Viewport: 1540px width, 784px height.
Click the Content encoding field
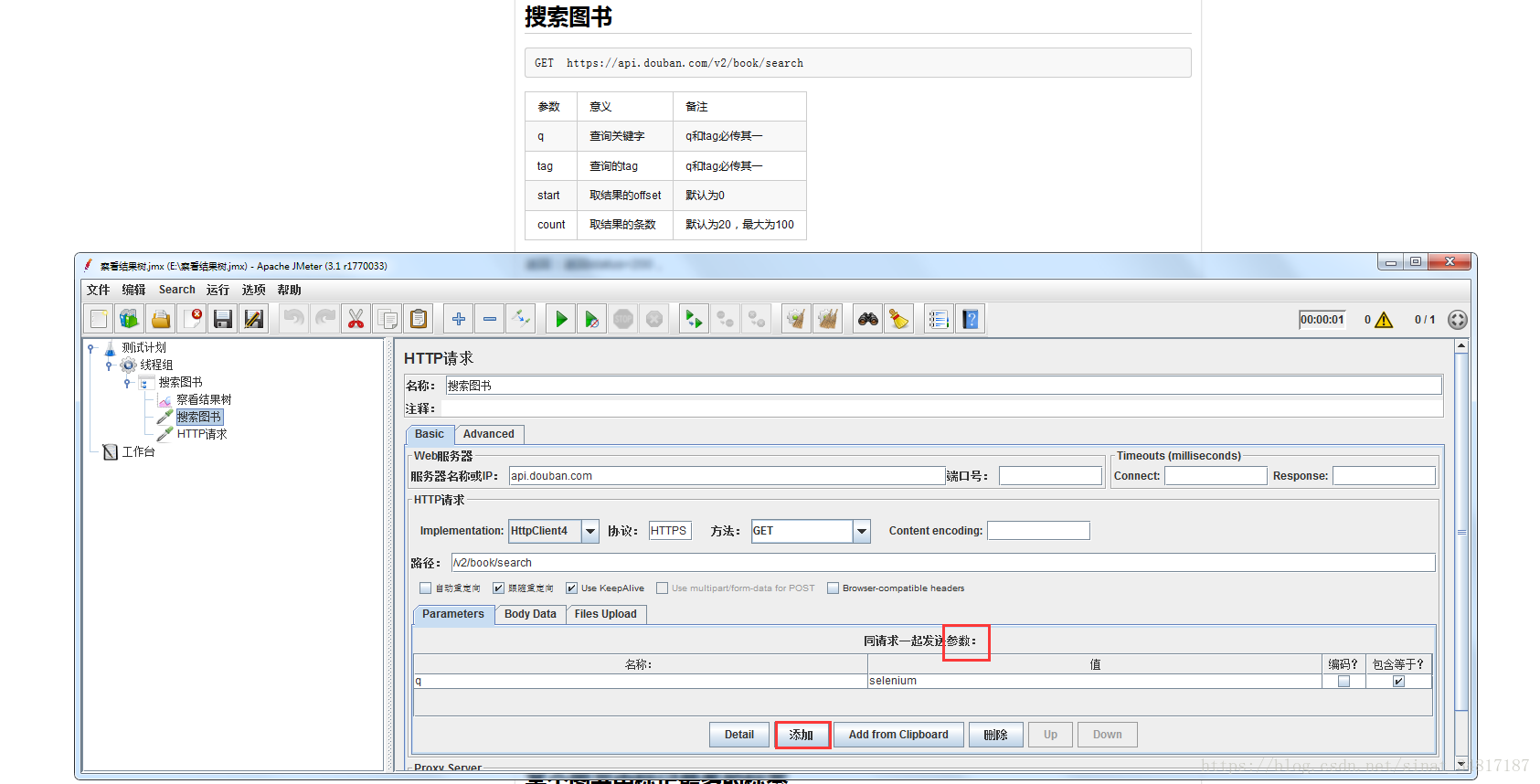(x=1038, y=531)
